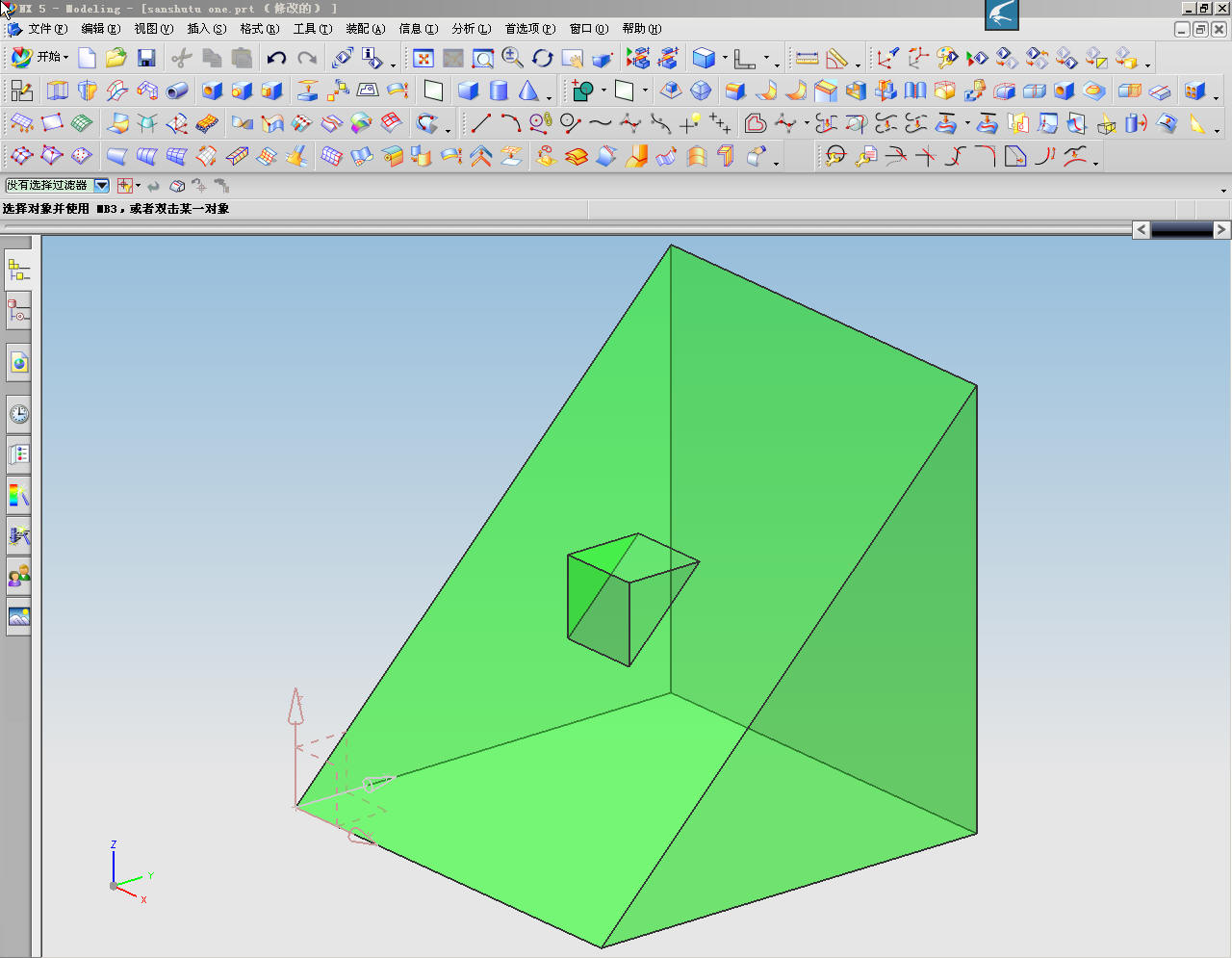Viewport: 1232px width, 958px height.
Task: Create a Cylinder primitive
Action: (499, 91)
